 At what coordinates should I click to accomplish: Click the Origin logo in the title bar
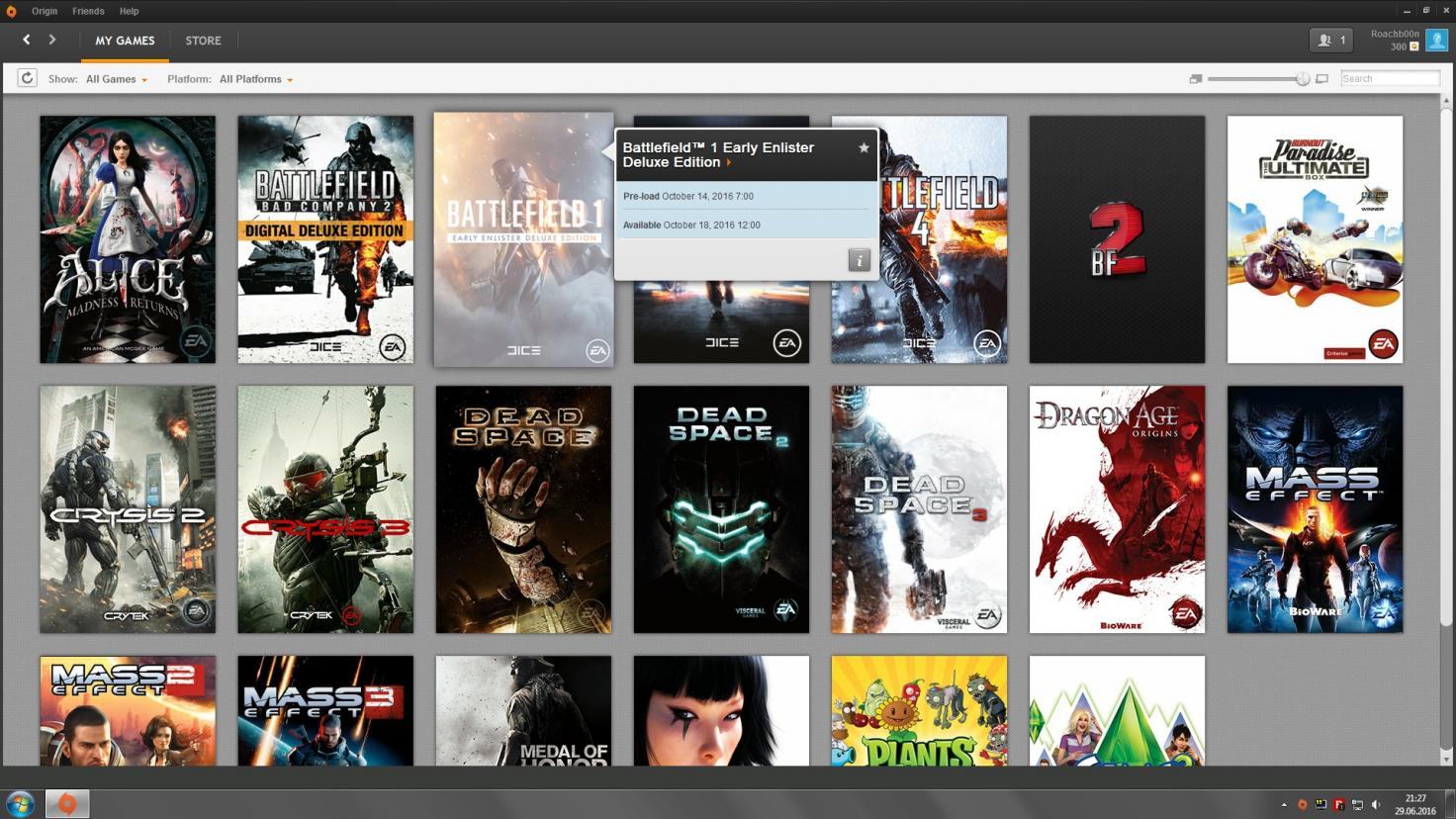11,11
